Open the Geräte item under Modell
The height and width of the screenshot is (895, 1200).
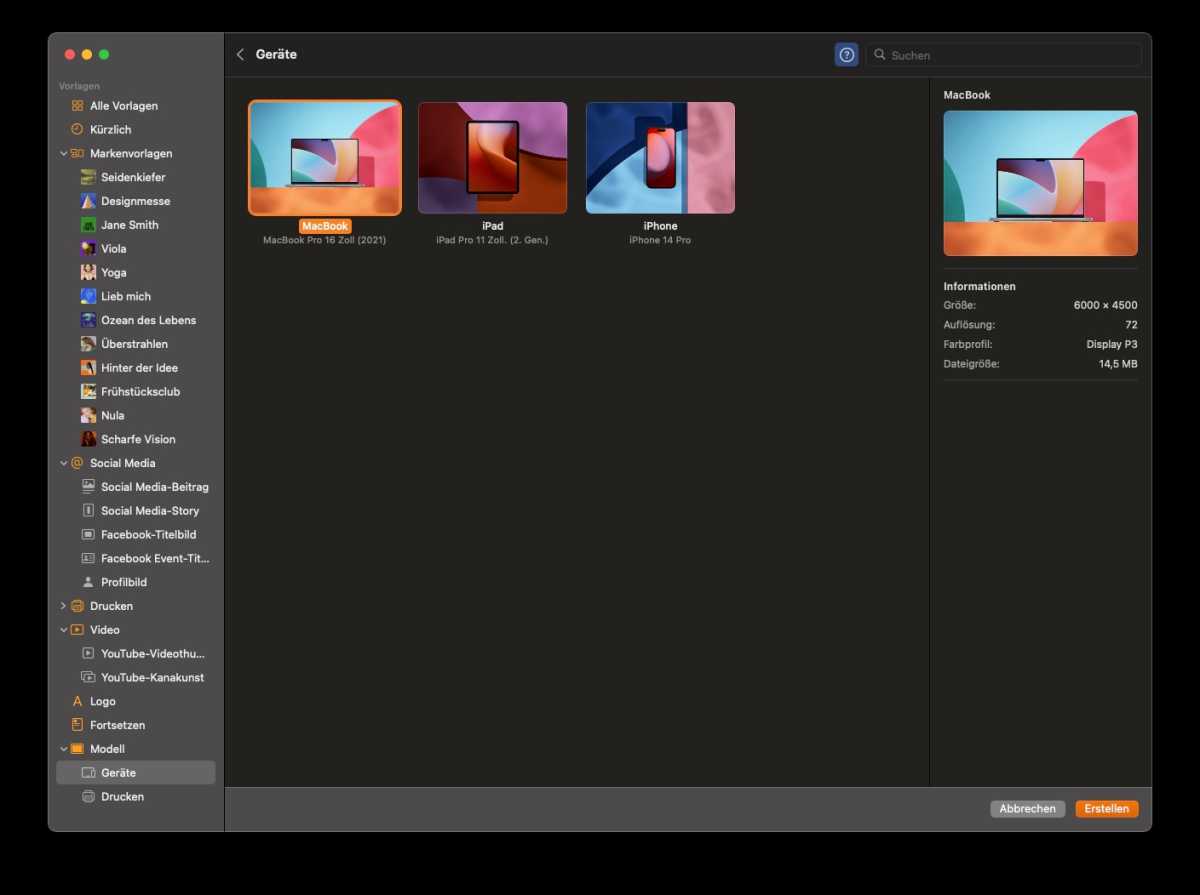pyautogui.click(x=136, y=773)
